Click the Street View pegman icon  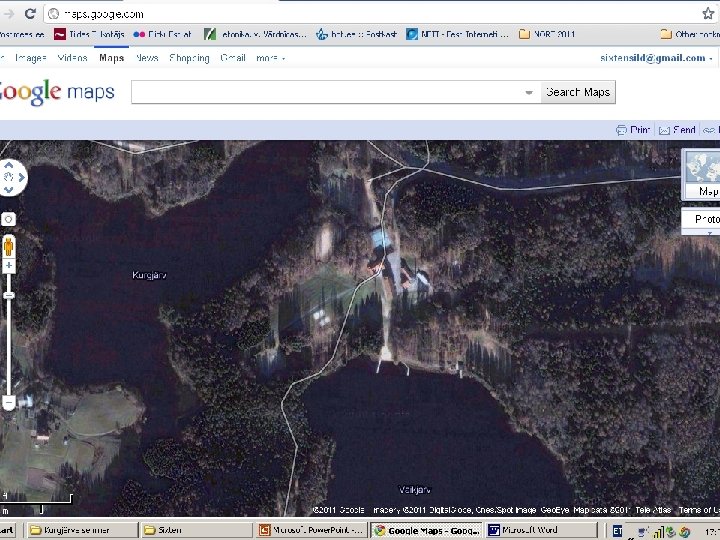(x=8, y=247)
